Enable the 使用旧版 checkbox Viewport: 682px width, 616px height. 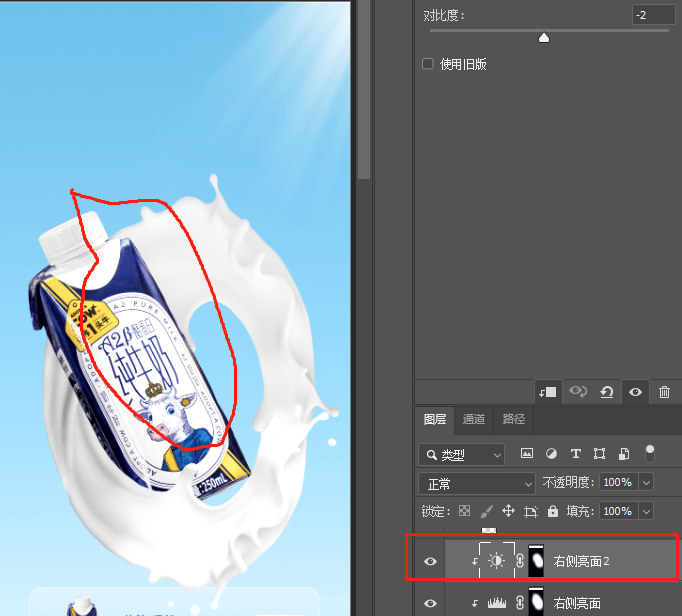428,64
